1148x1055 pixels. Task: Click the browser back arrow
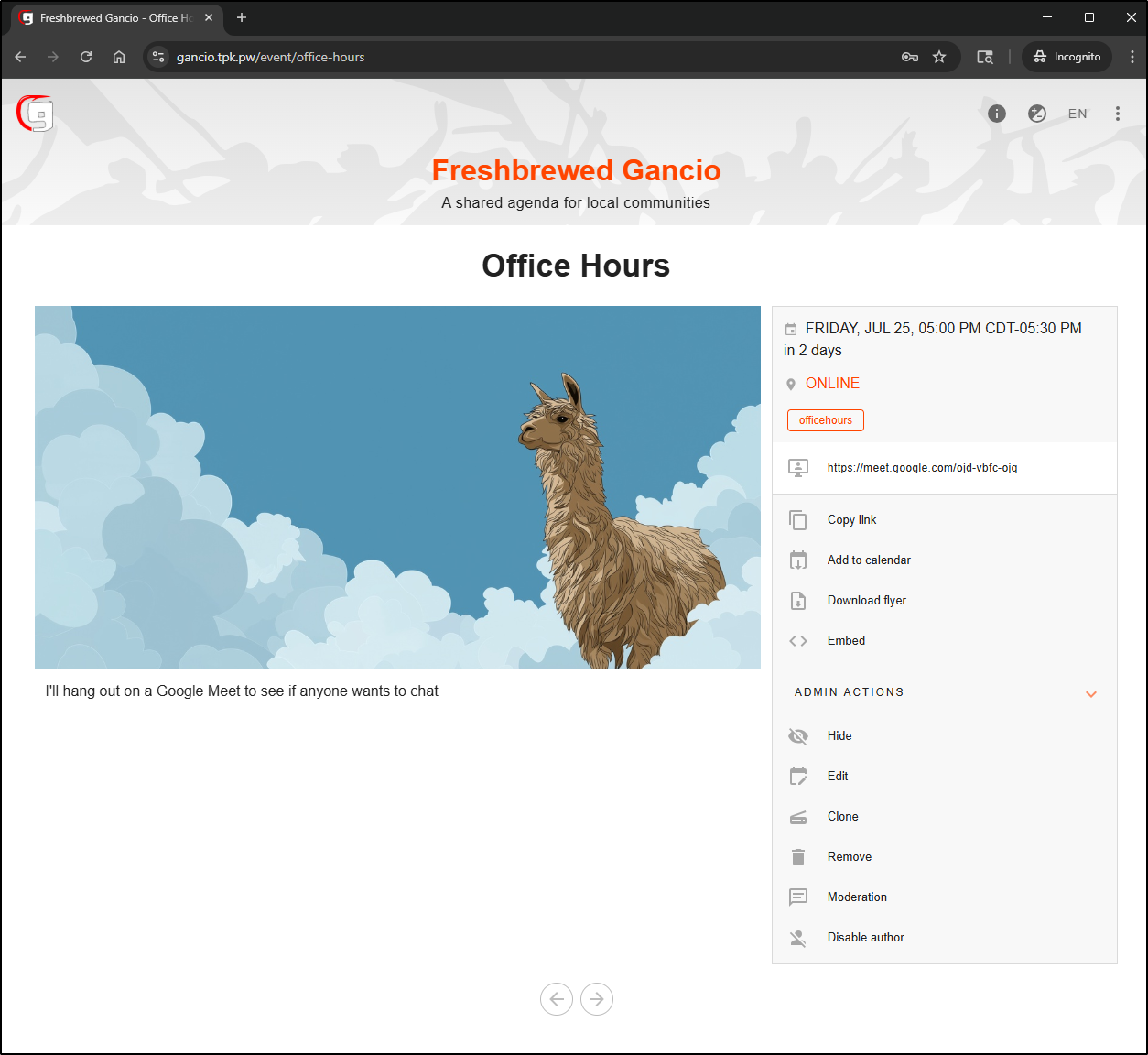tap(20, 57)
